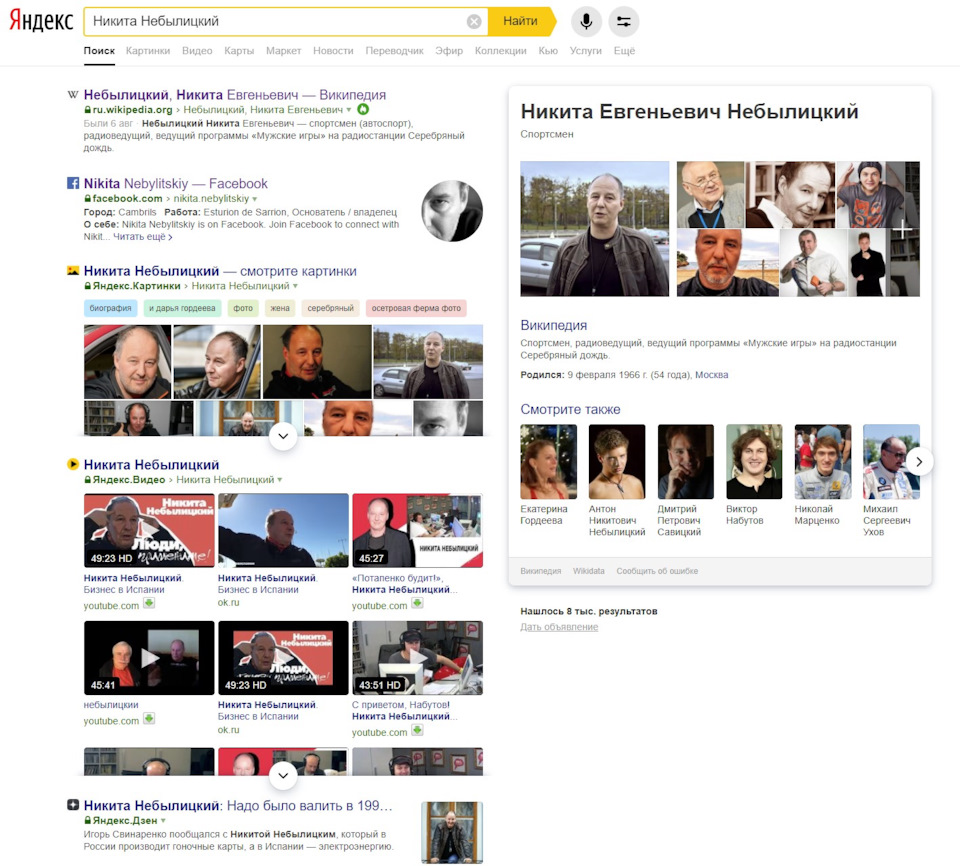This screenshot has height=866, width=960.
Task: Clear the search field with X icon
Action: pyautogui.click(x=474, y=21)
